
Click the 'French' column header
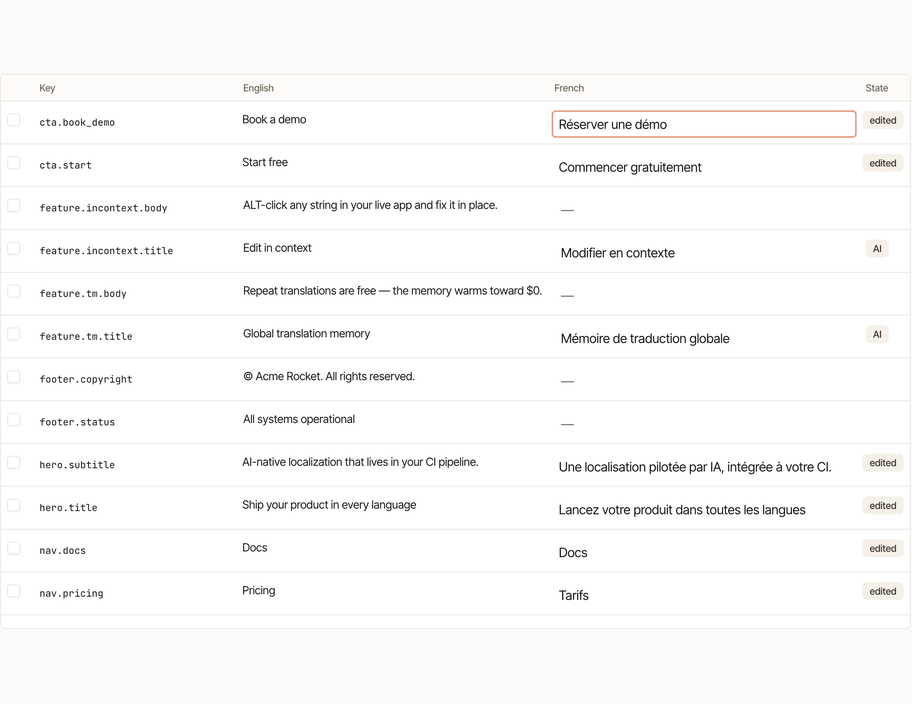tap(569, 88)
